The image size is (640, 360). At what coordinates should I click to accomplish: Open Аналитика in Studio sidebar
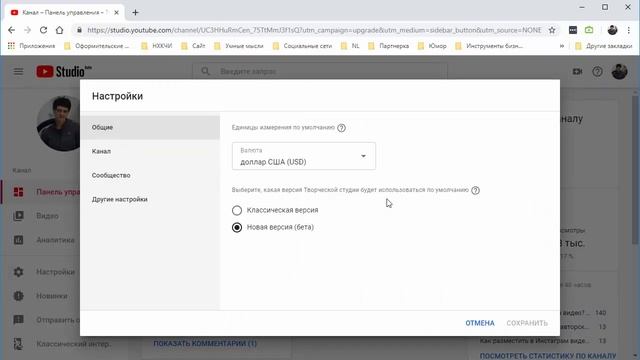(x=41, y=240)
